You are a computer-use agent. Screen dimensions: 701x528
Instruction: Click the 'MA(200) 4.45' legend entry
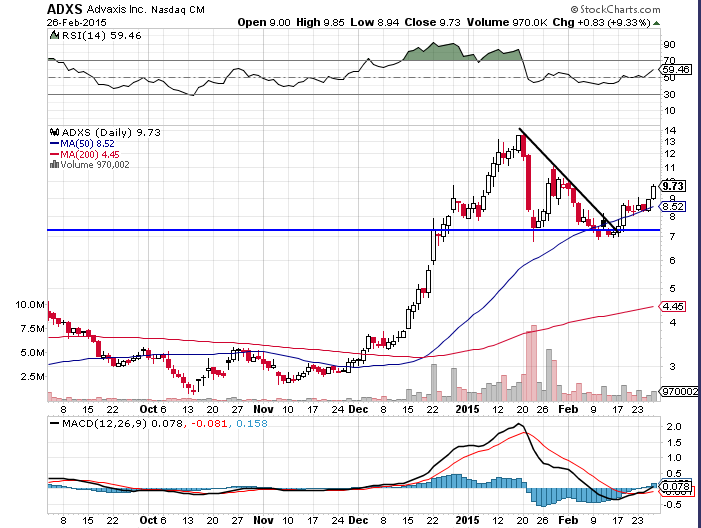tap(89, 155)
